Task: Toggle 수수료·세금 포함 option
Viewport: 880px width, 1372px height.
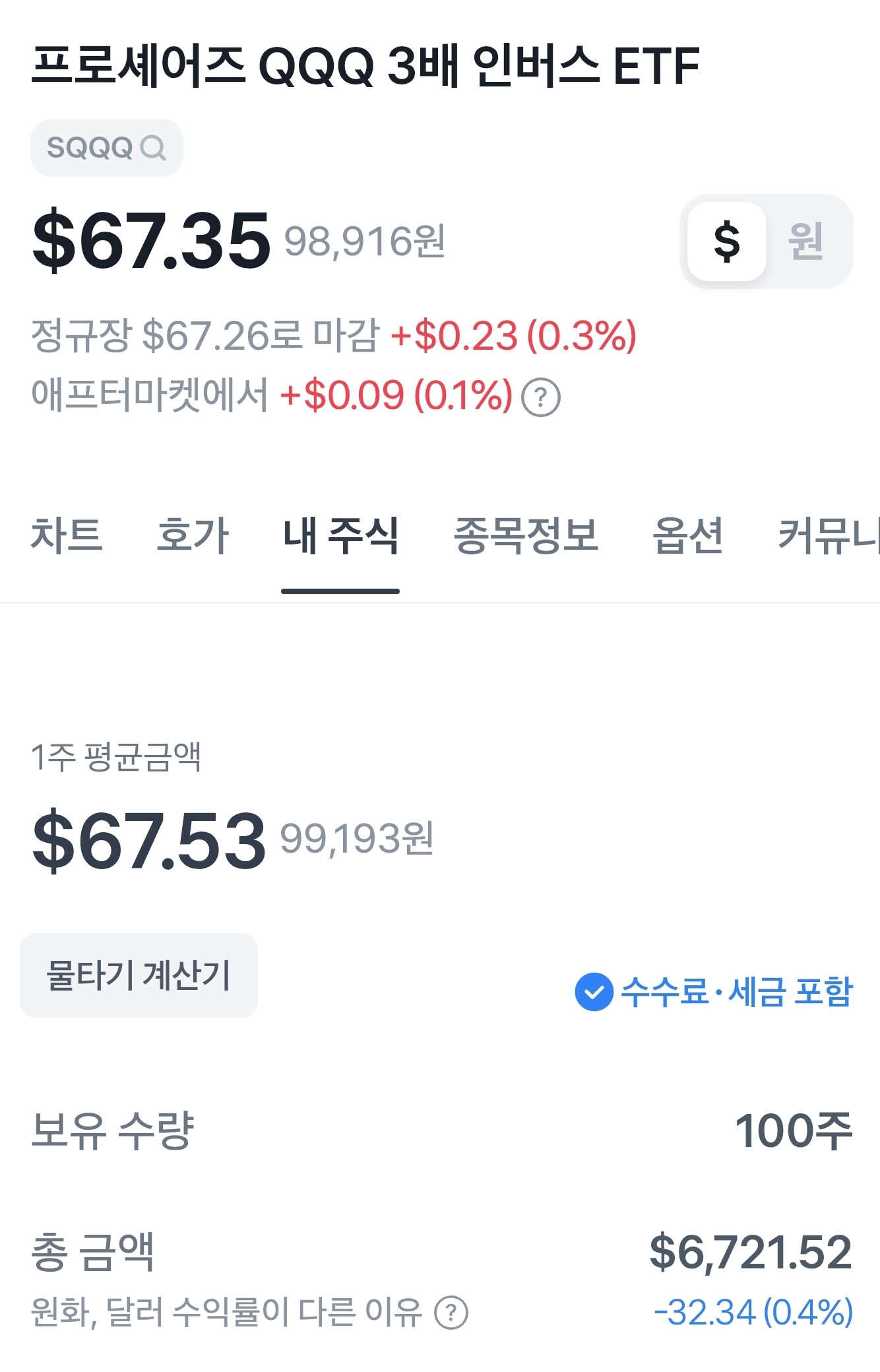Action: pos(736,991)
